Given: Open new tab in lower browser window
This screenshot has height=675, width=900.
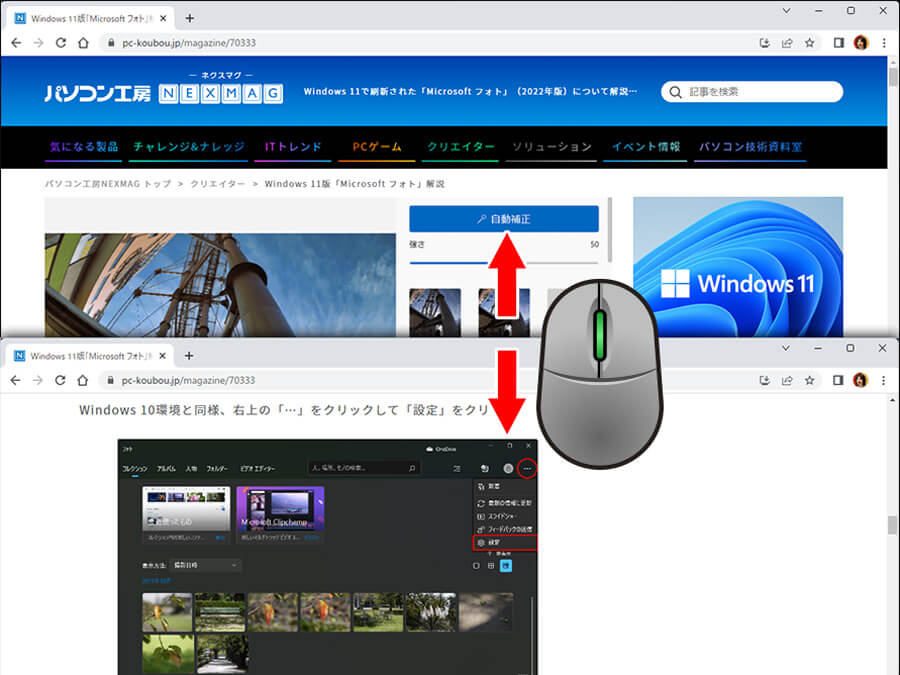Looking at the screenshot, I should coord(189,356).
